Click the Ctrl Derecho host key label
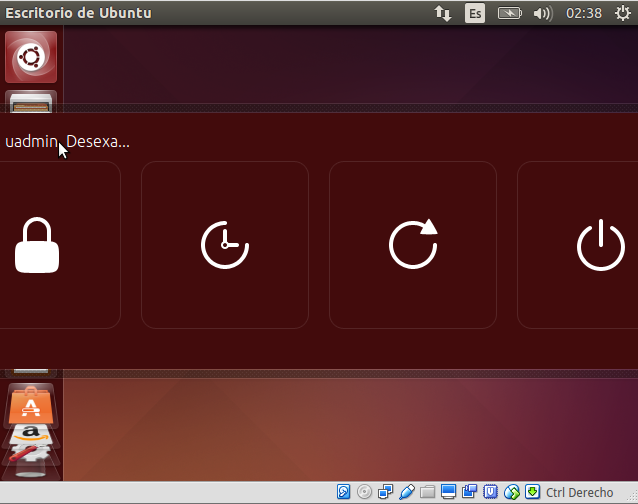The width and height of the screenshot is (638, 504). [579, 493]
